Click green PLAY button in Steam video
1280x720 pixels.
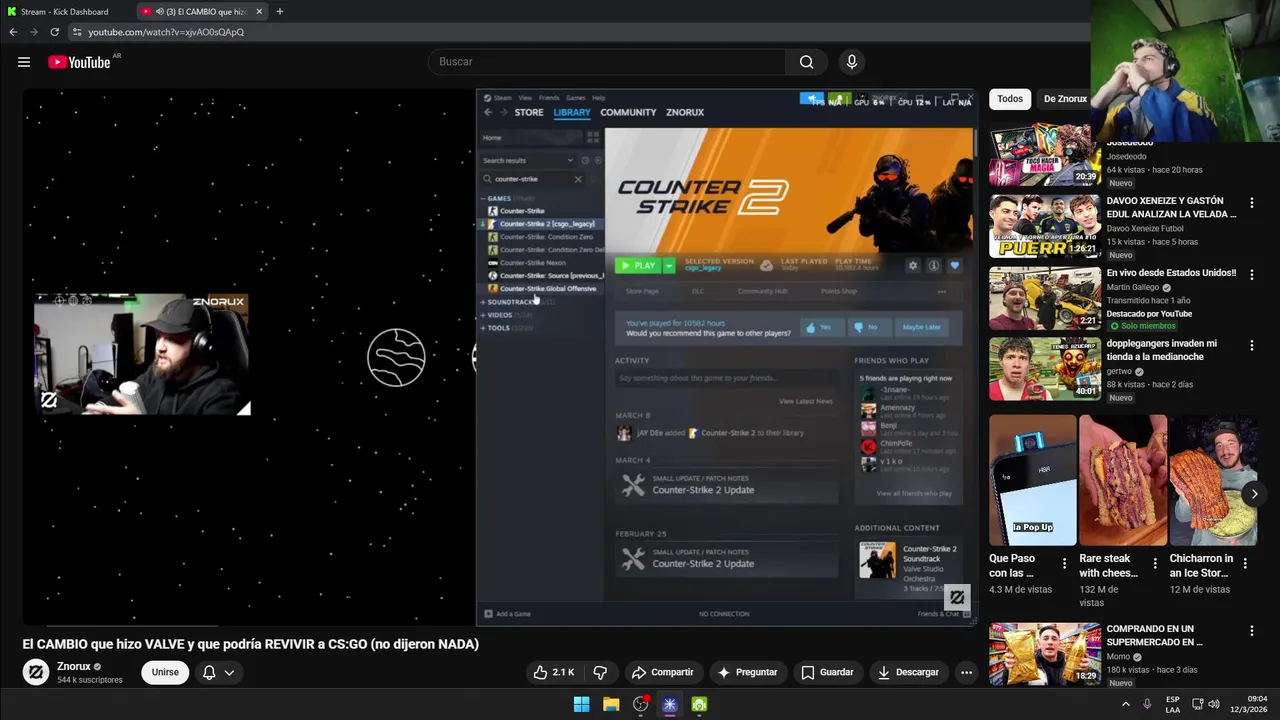click(638, 265)
